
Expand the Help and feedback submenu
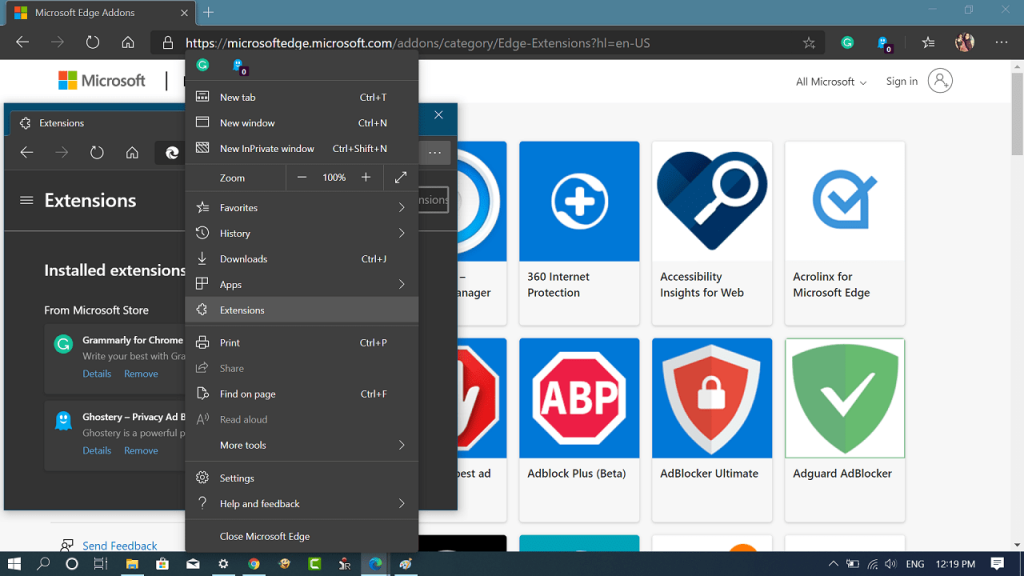(x=302, y=504)
